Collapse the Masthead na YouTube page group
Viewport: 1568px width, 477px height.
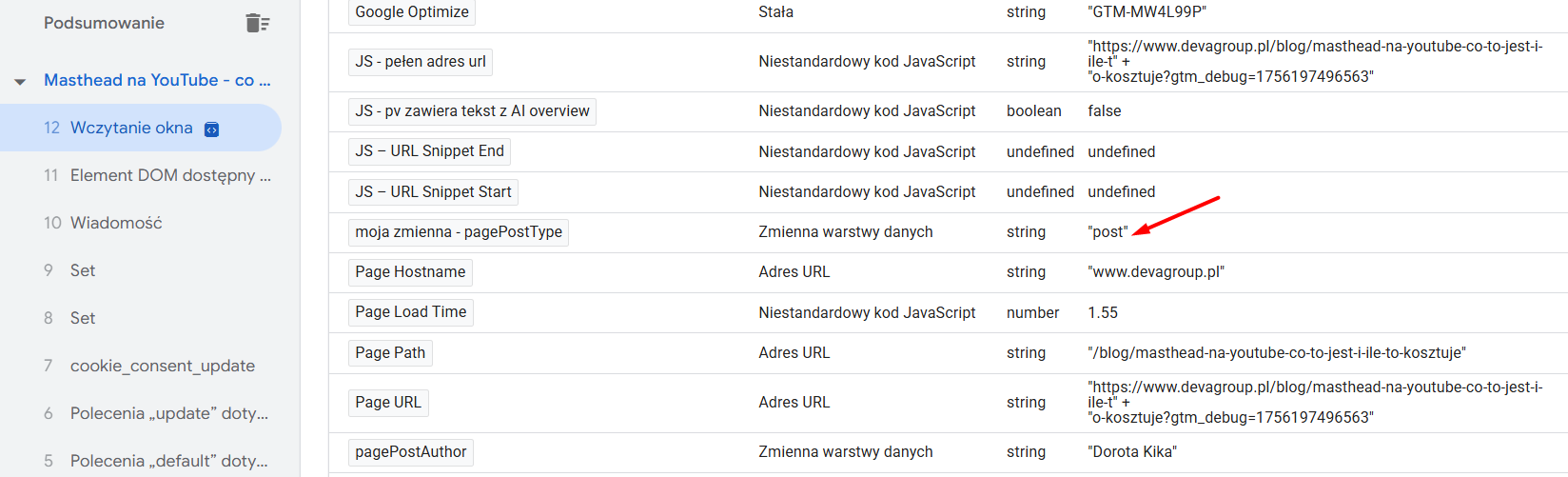pyautogui.click(x=20, y=81)
